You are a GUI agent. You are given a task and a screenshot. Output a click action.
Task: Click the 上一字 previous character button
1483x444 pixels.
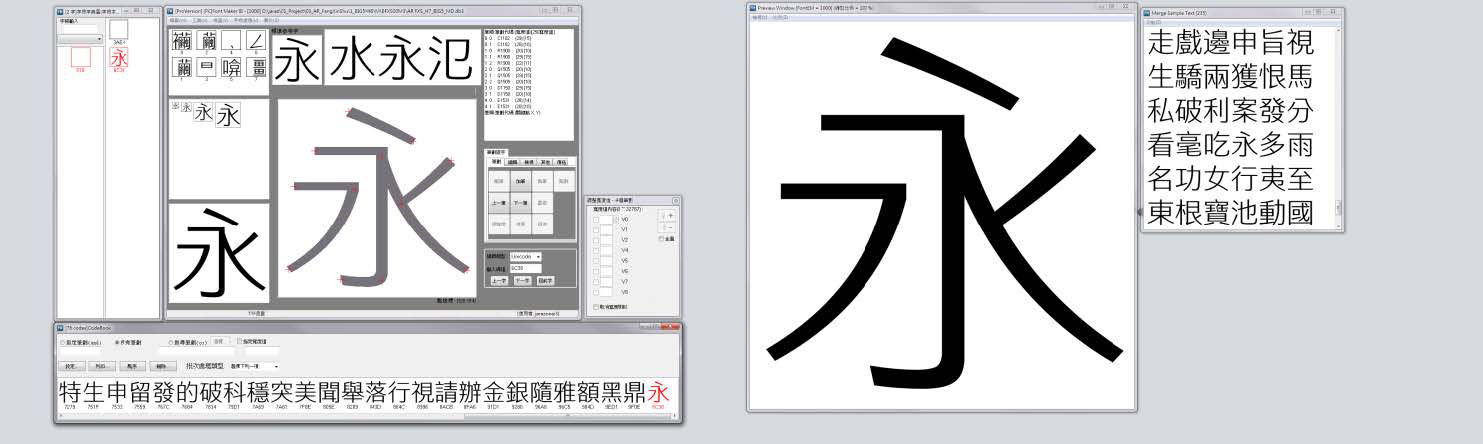(x=498, y=281)
